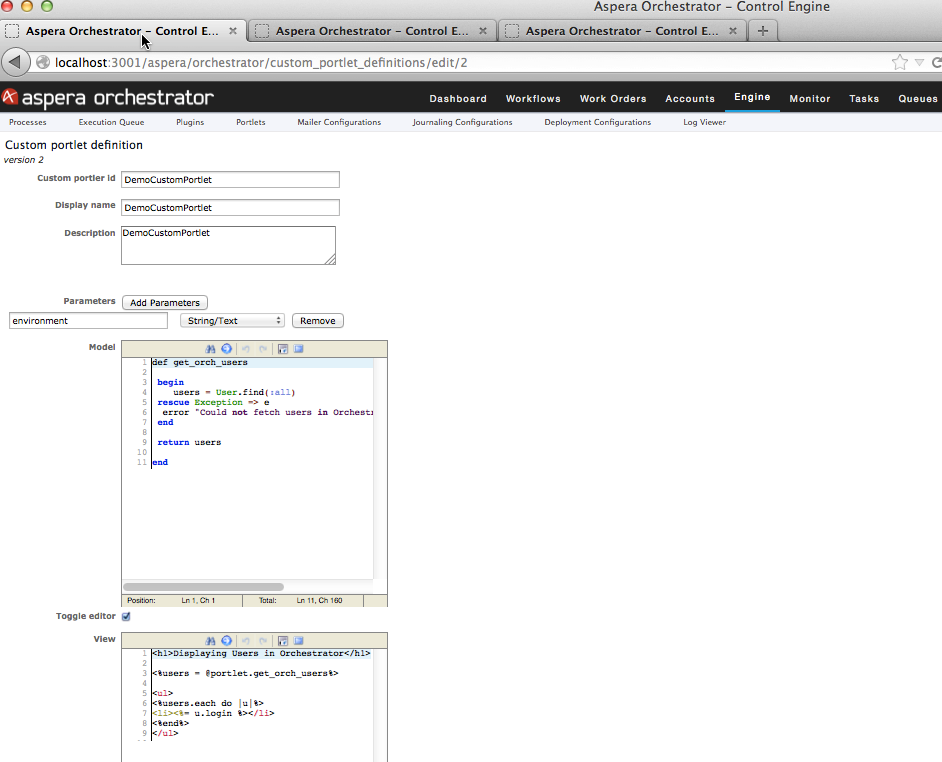Open the String/Text parameter type dropdown
942x762 pixels.
[232, 321]
